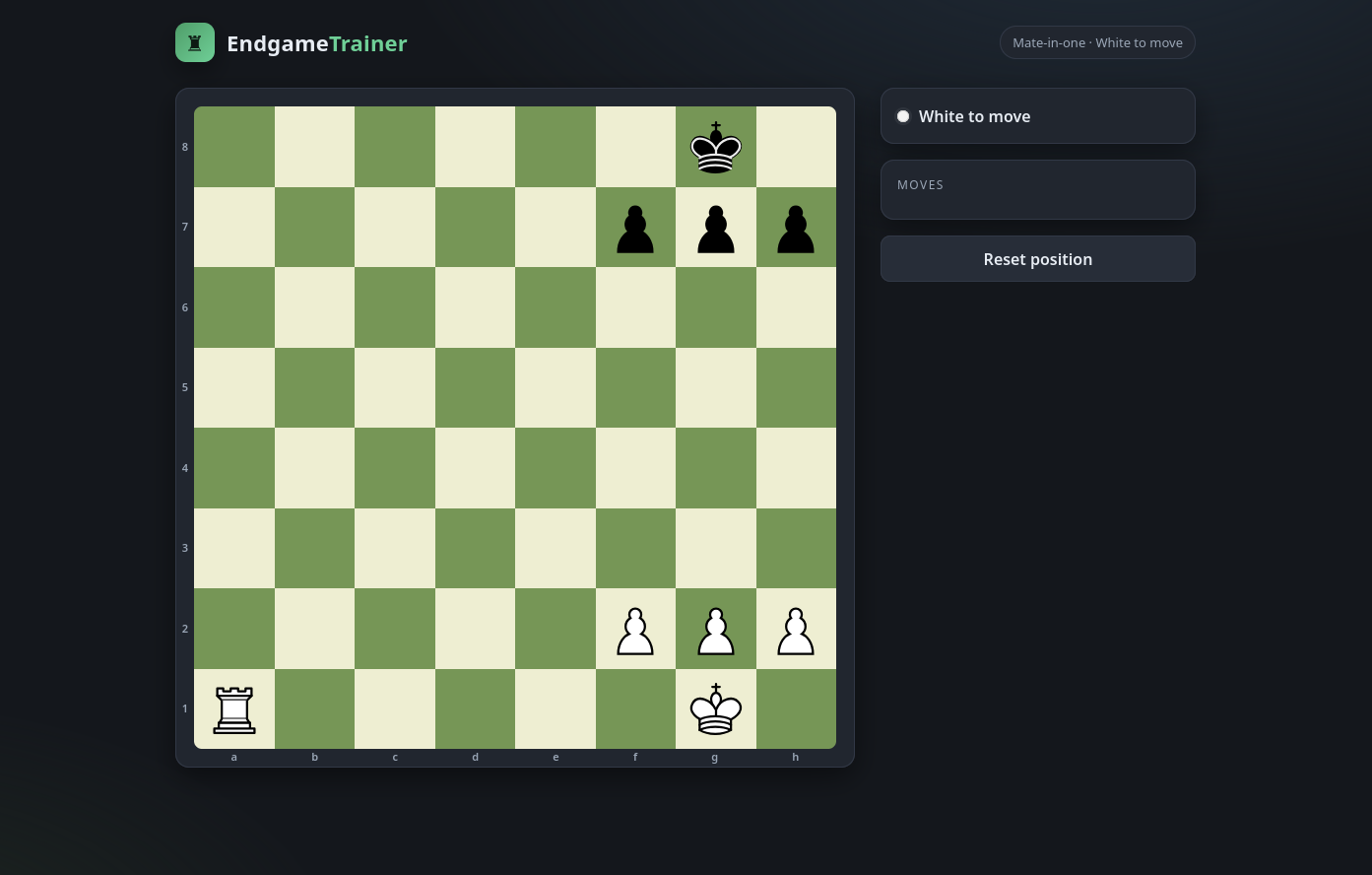Click the MOVES panel heading
Viewport: 1372px width, 875px height.
click(921, 185)
